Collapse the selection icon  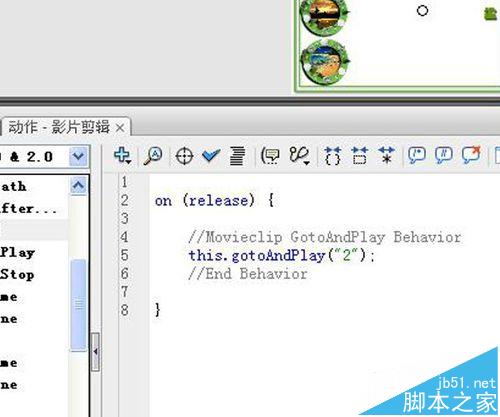coord(359,156)
